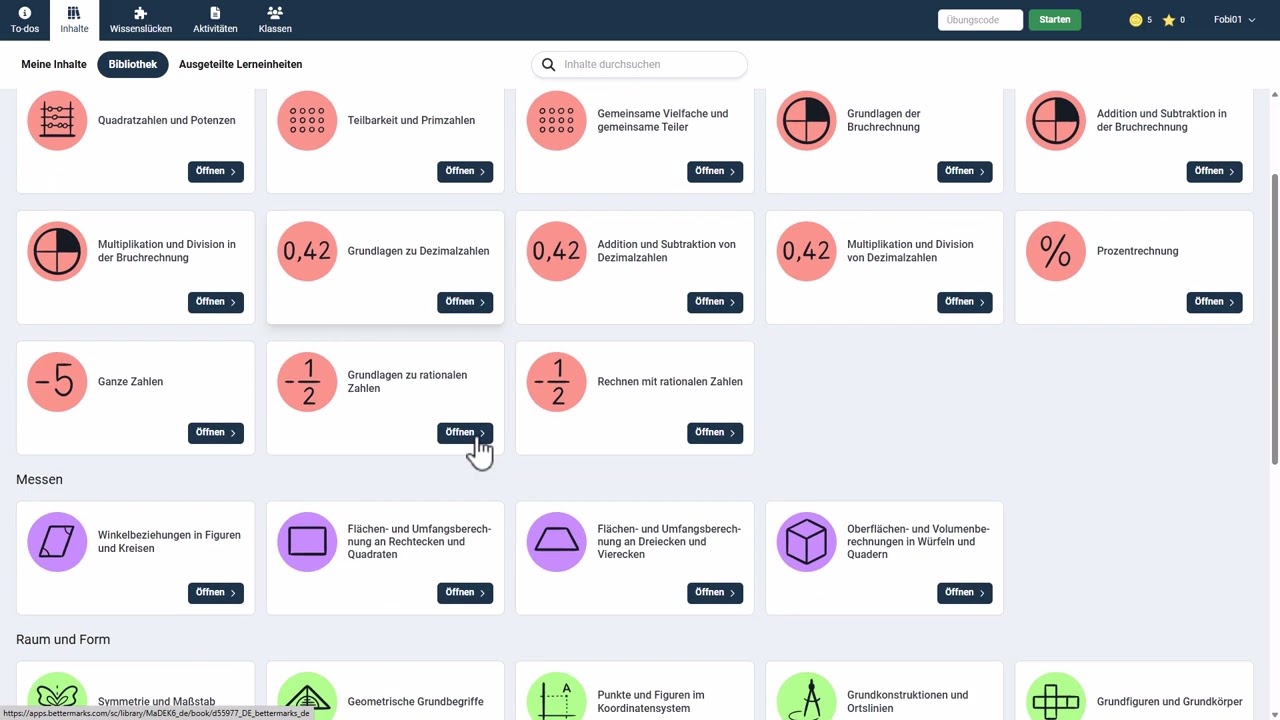Switch to Meine Inhalte
Viewport: 1280px width, 720px height.
pos(54,65)
